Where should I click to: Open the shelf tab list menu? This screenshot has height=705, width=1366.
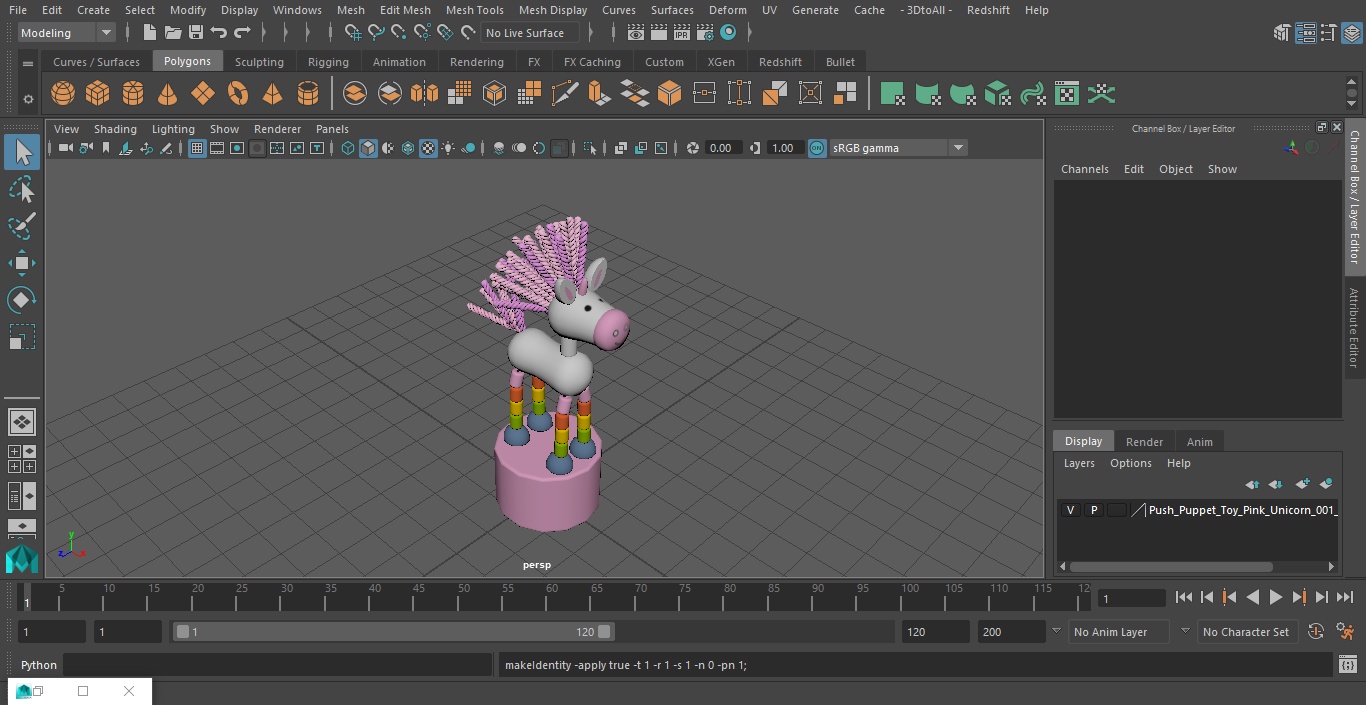coord(28,63)
